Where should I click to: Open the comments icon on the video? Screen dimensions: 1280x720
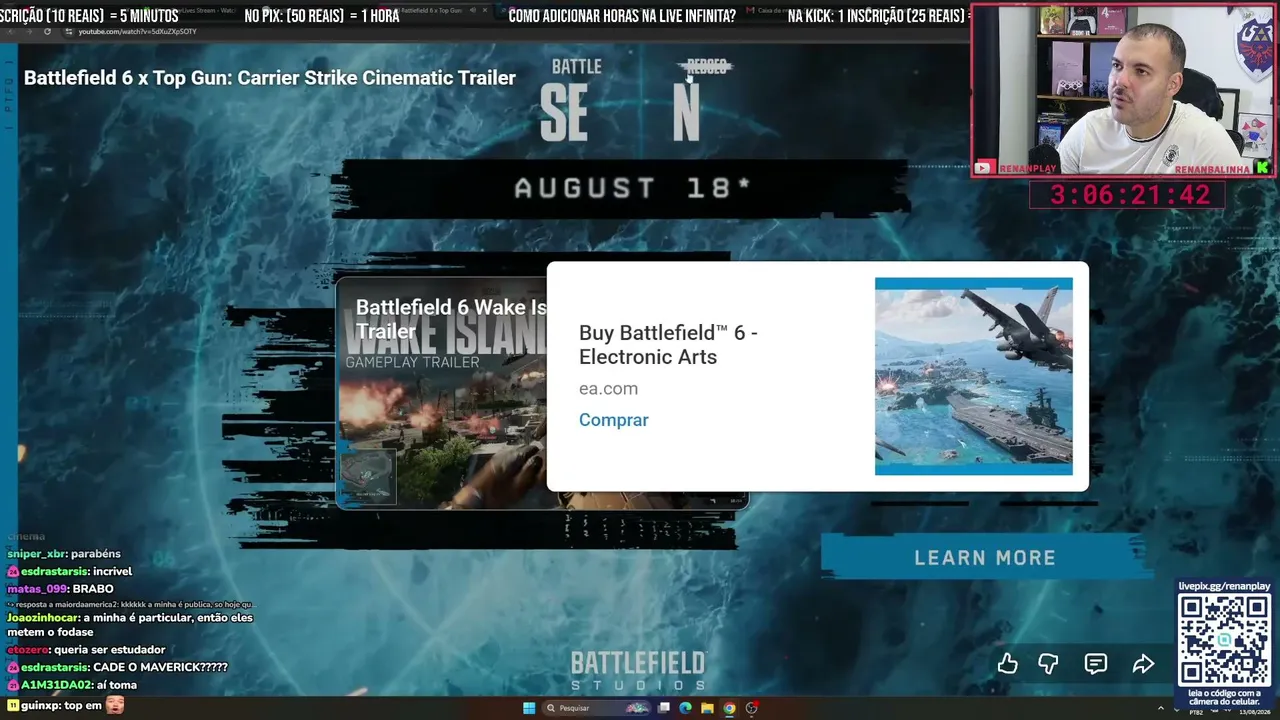coord(1096,664)
